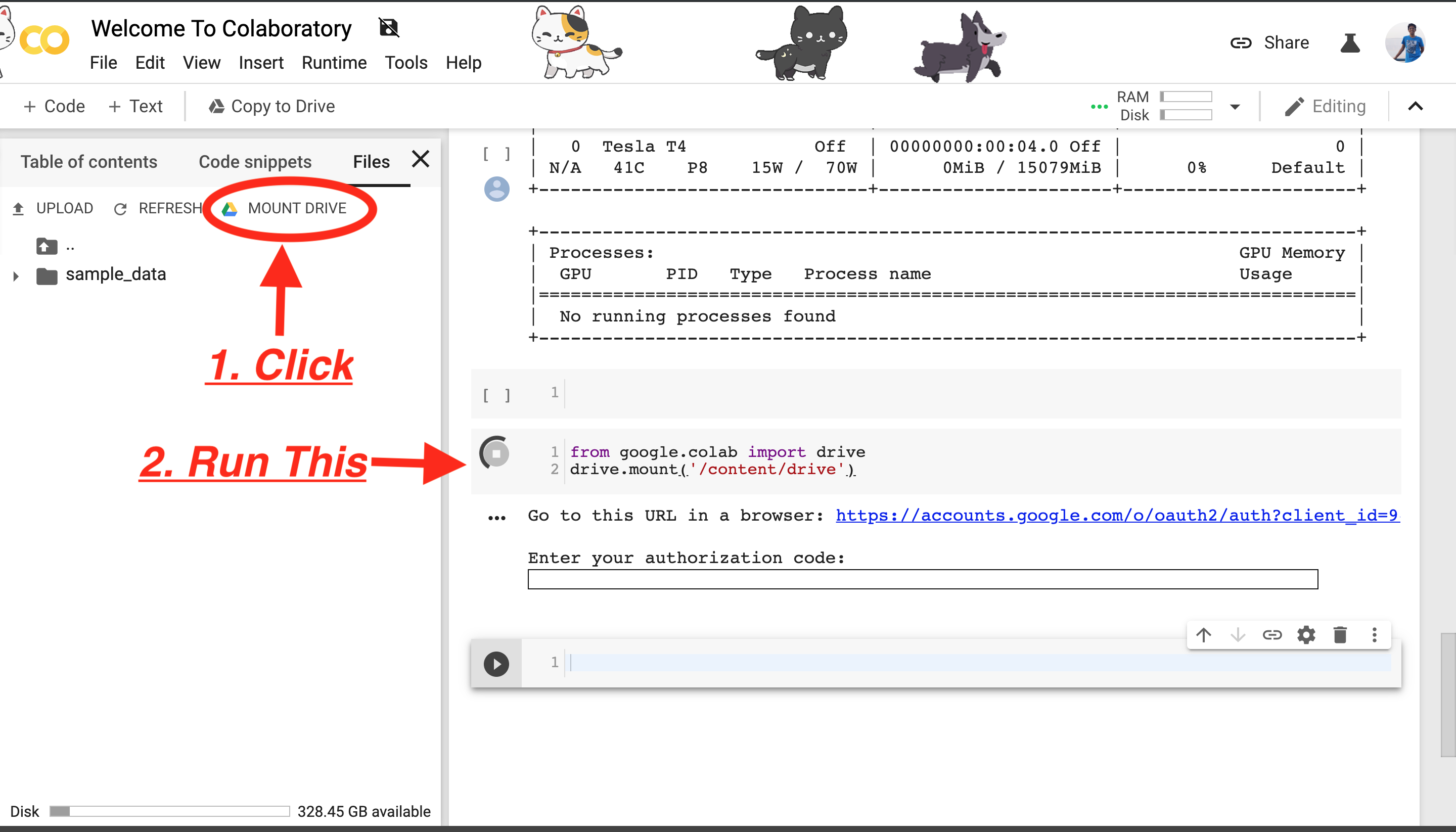Image resolution: width=1456 pixels, height=832 pixels.
Task: Refresh the file browser
Action: [120, 208]
